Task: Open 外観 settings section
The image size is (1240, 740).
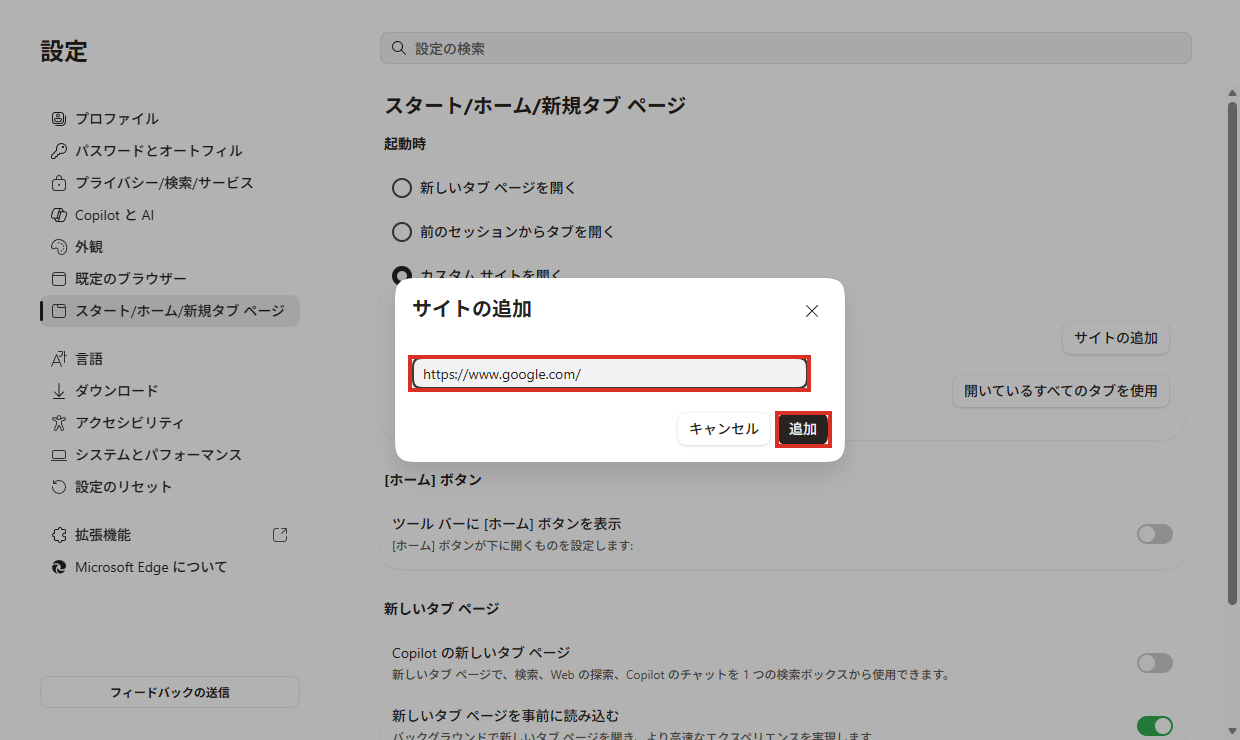Action: [170, 246]
